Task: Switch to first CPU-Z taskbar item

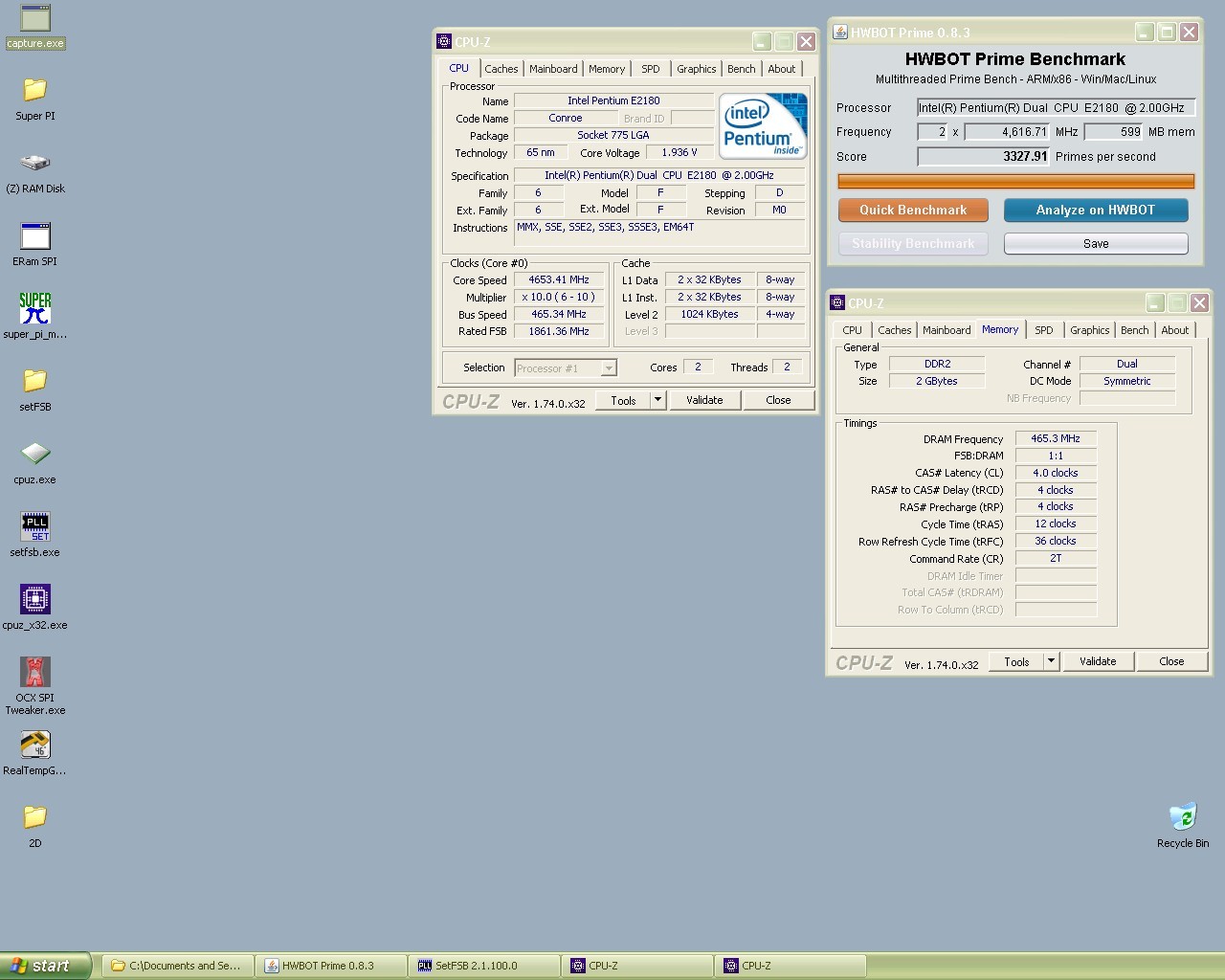Action: (x=637, y=966)
